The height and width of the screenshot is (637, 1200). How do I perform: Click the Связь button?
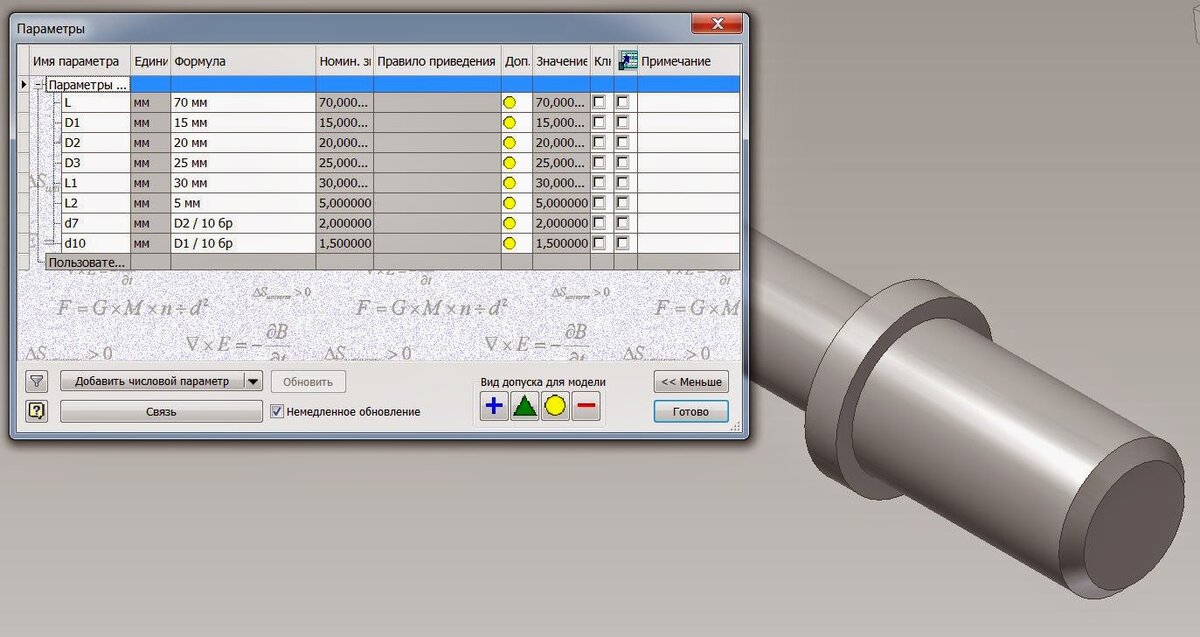point(161,411)
